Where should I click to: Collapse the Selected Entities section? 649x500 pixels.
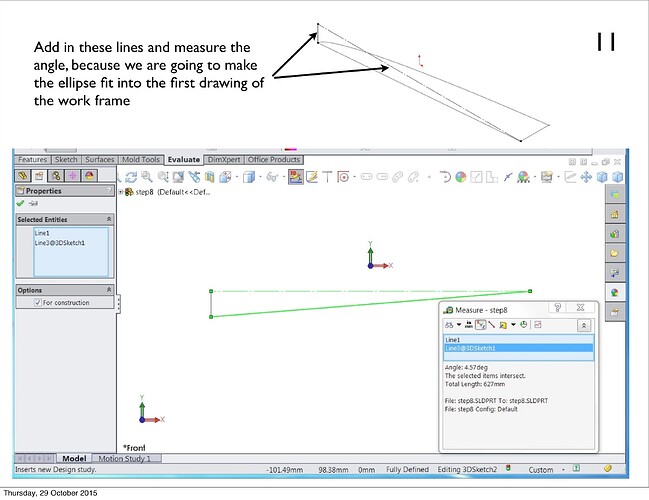[108, 218]
